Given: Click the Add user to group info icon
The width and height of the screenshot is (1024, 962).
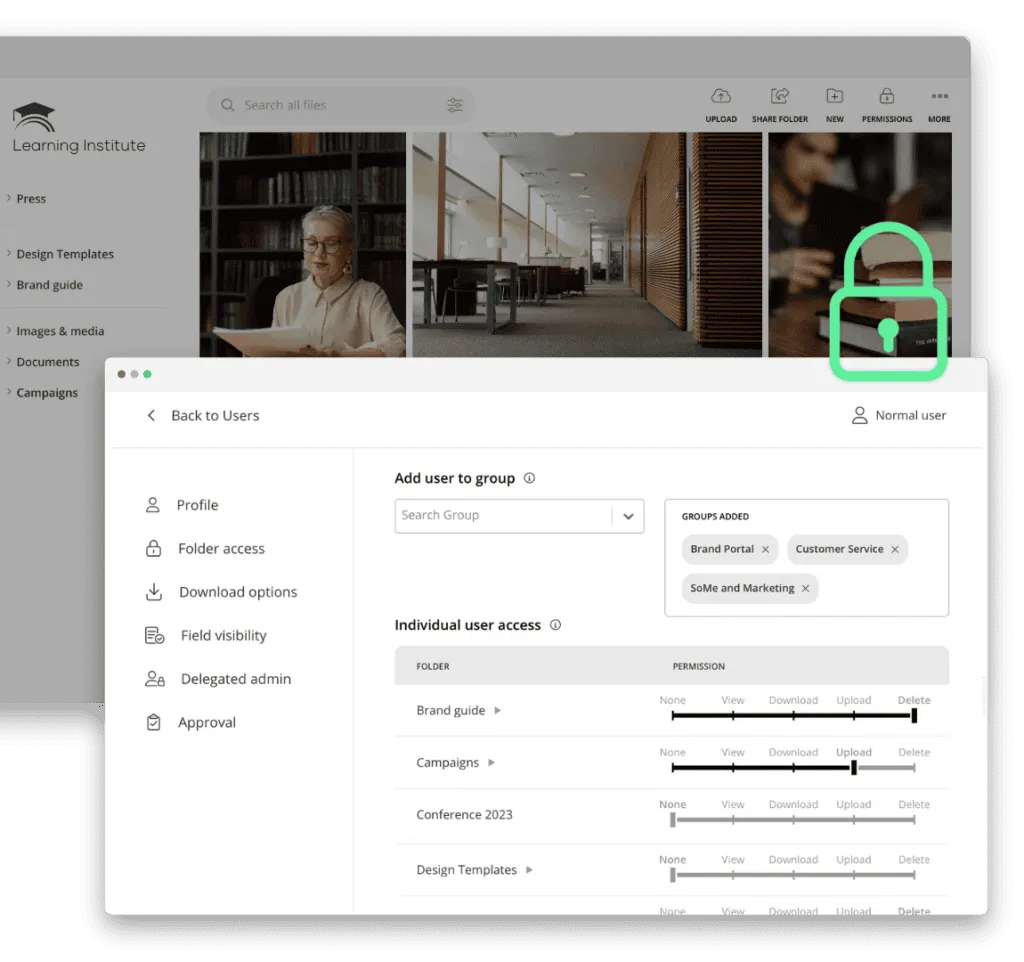Looking at the screenshot, I should [530, 478].
